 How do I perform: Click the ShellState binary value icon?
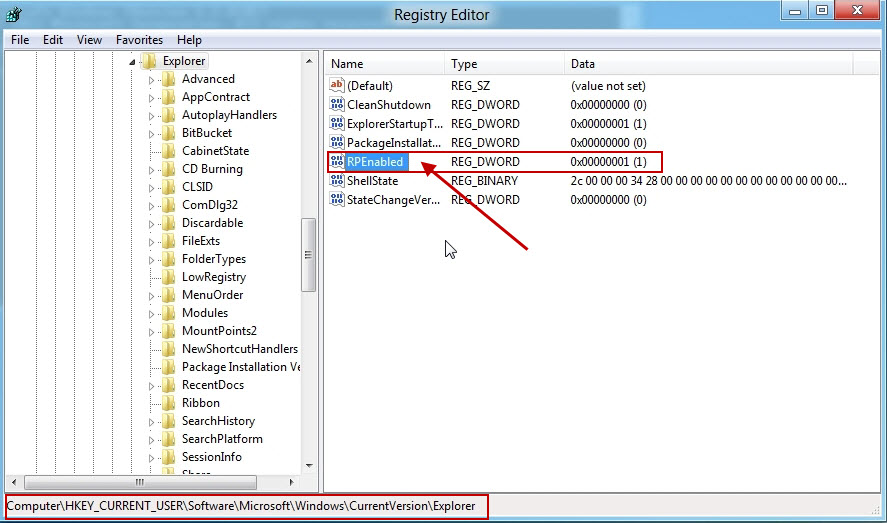pyautogui.click(x=337, y=180)
